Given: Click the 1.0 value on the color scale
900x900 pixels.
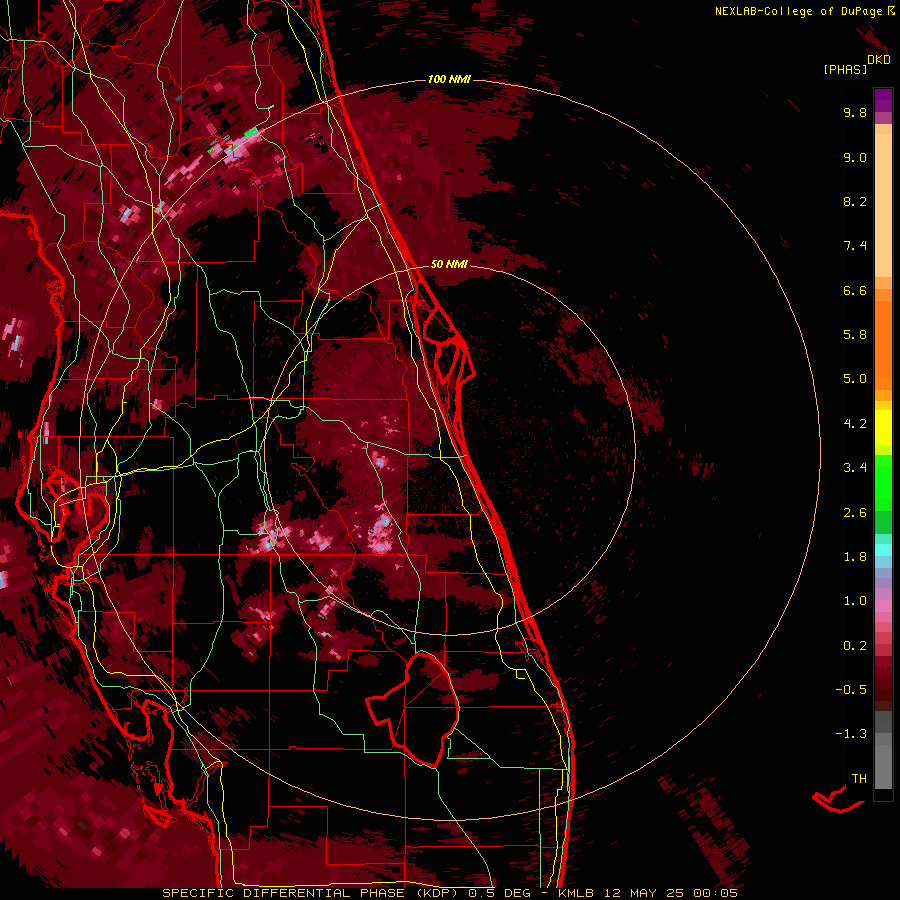Looking at the screenshot, I should tap(855, 601).
